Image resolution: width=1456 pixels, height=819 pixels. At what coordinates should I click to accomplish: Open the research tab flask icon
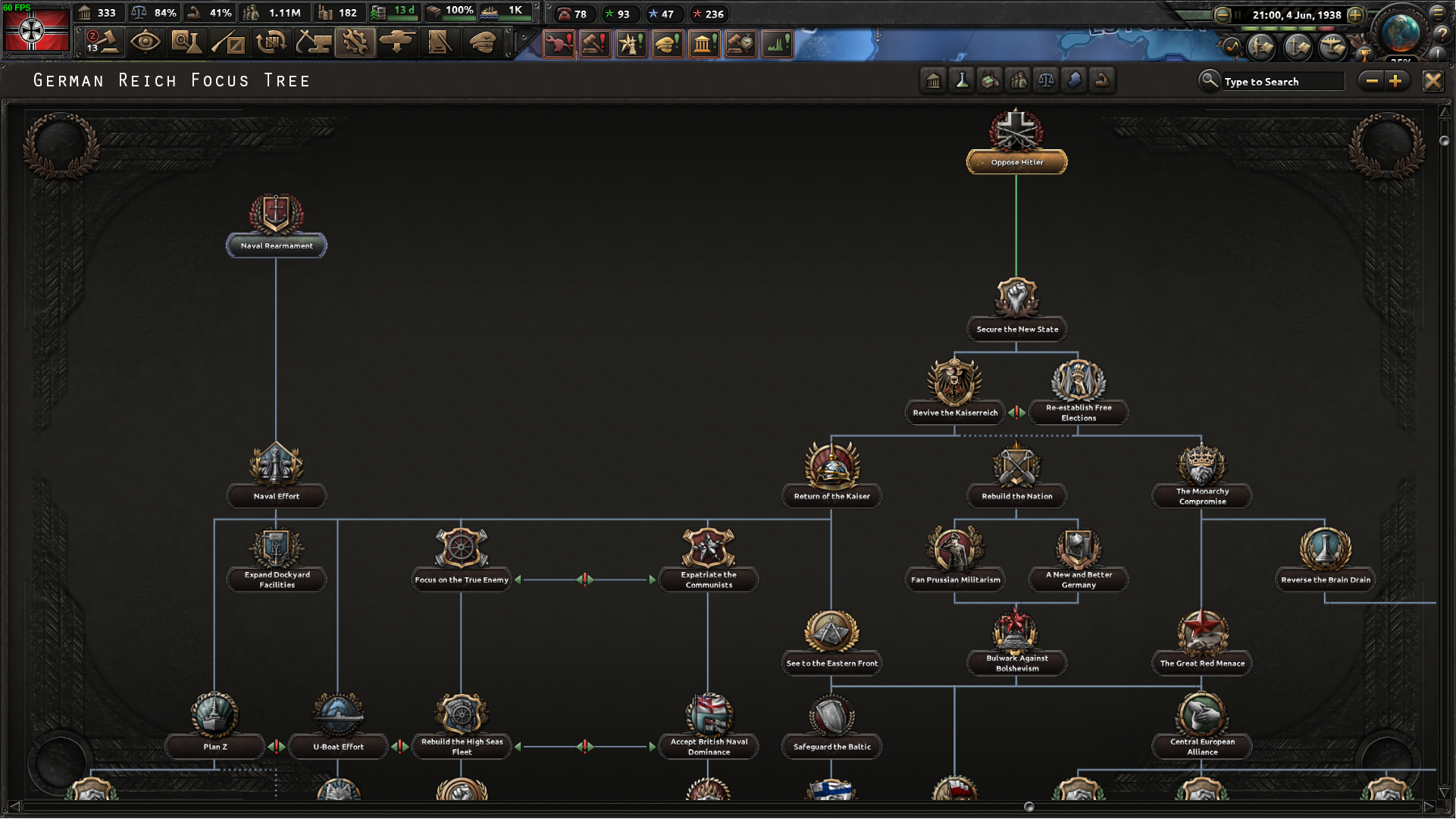tap(961, 80)
